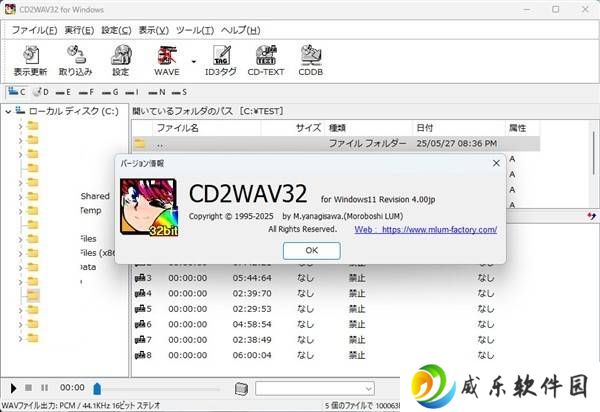This screenshot has width=600, height=412.
Task: Select the parent folder ".." row
Action: pyautogui.click(x=336, y=144)
